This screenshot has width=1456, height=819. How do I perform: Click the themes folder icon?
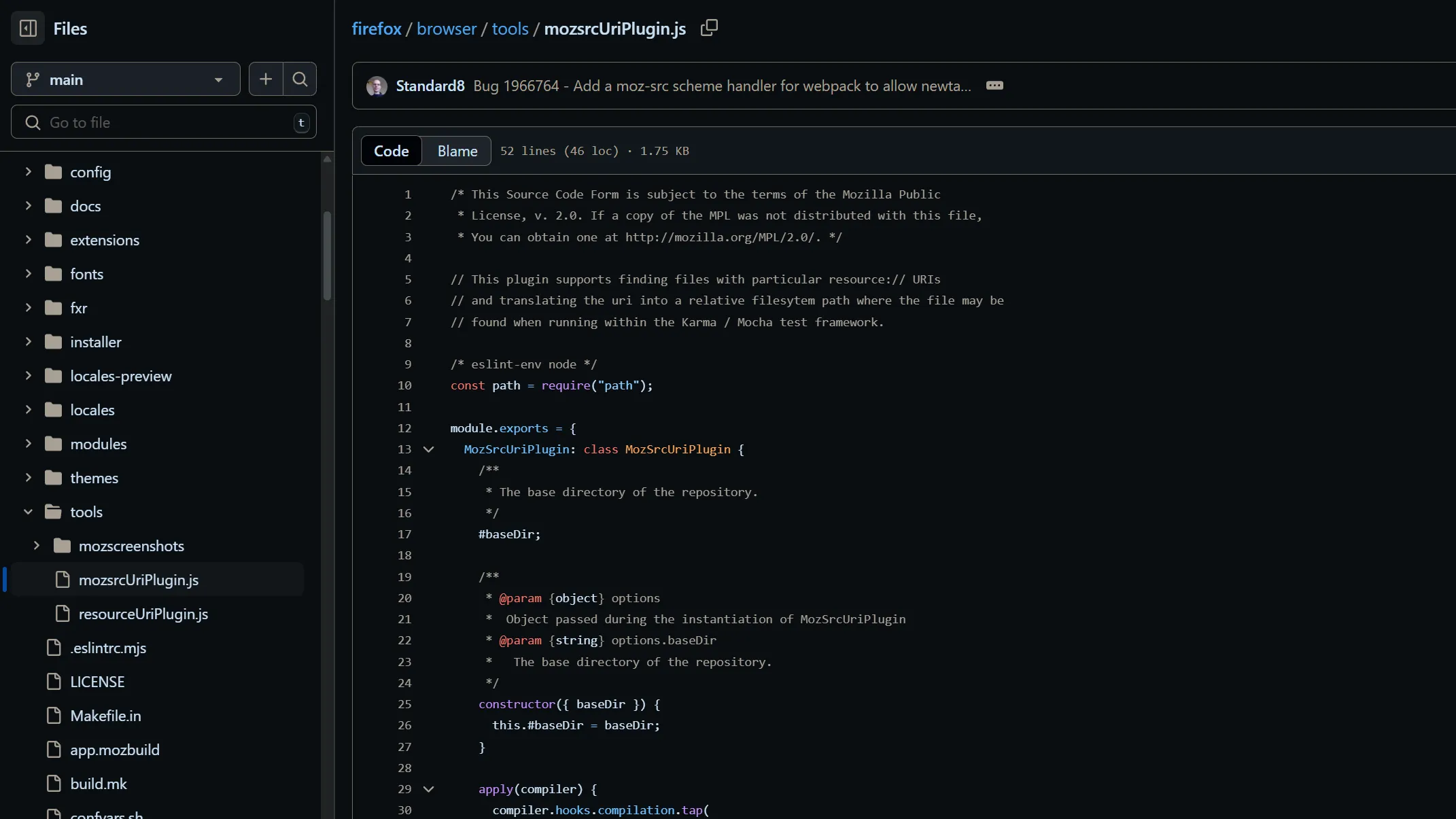coord(53,478)
